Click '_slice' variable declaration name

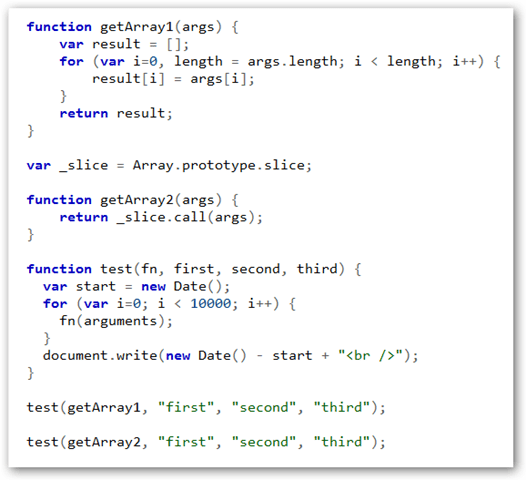tap(84, 165)
